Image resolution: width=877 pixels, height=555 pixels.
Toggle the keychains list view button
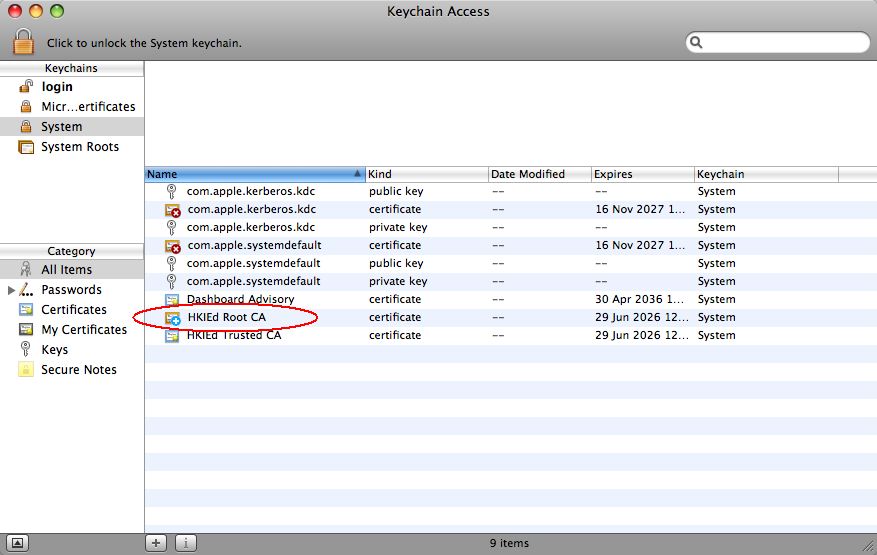17,543
